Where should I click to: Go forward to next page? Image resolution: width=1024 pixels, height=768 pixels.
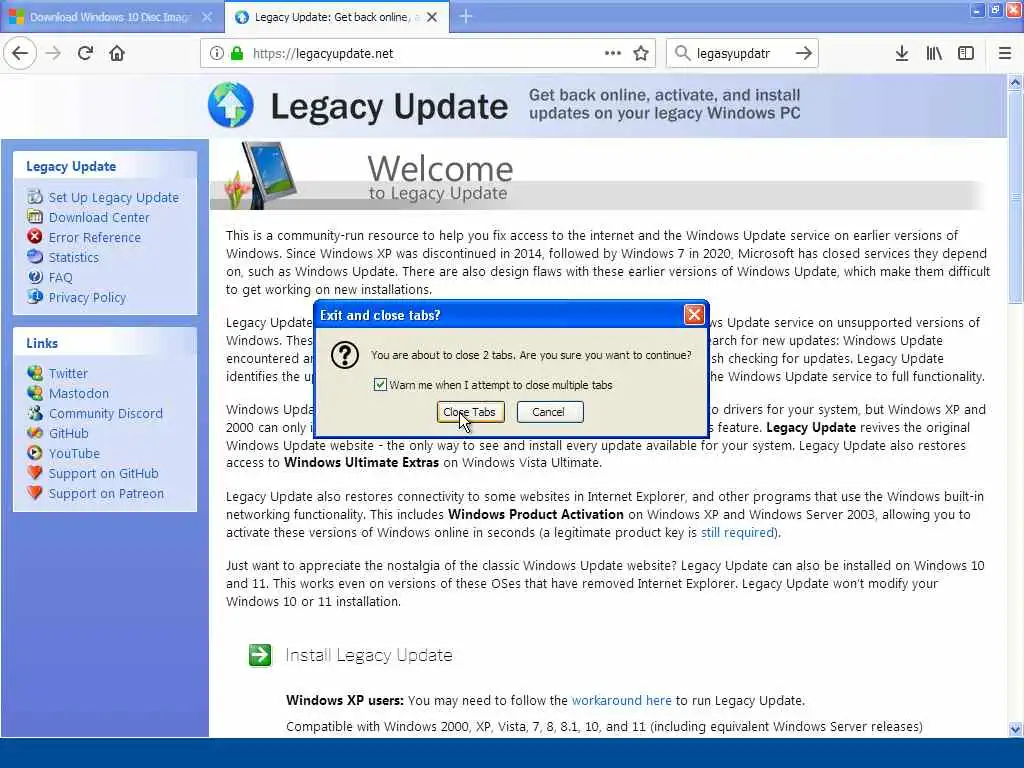pyautogui.click(x=54, y=54)
